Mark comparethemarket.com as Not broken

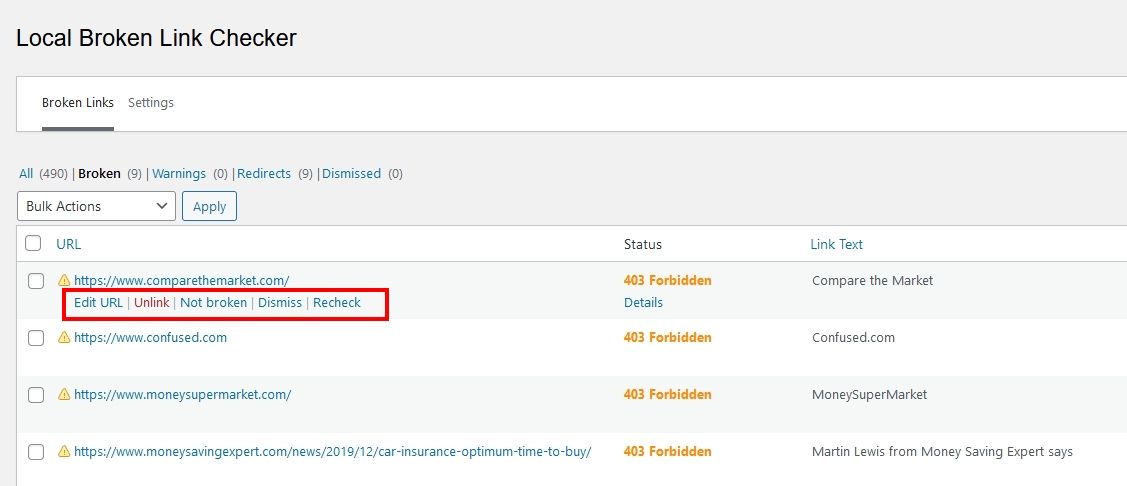213,303
